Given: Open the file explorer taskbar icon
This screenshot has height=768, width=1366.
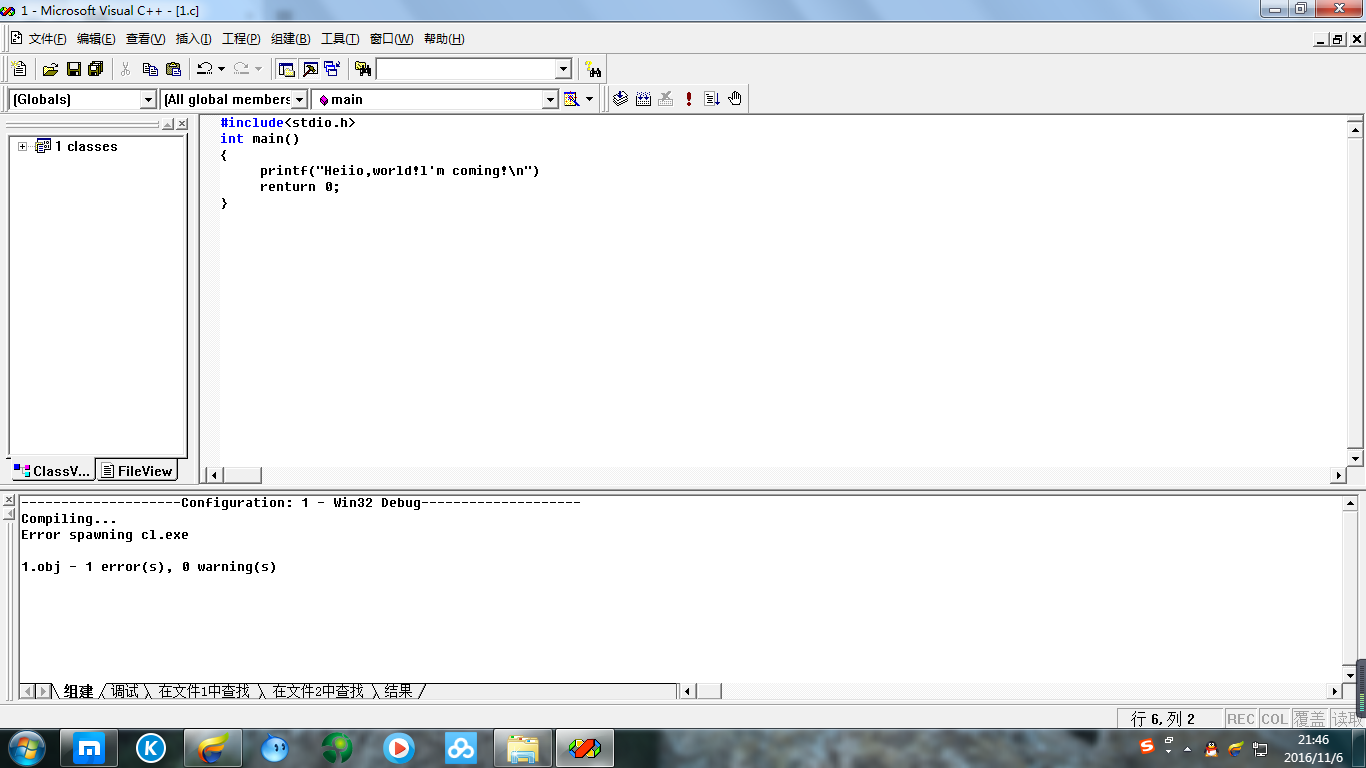Looking at the screenshot, I should coord(523,748).
